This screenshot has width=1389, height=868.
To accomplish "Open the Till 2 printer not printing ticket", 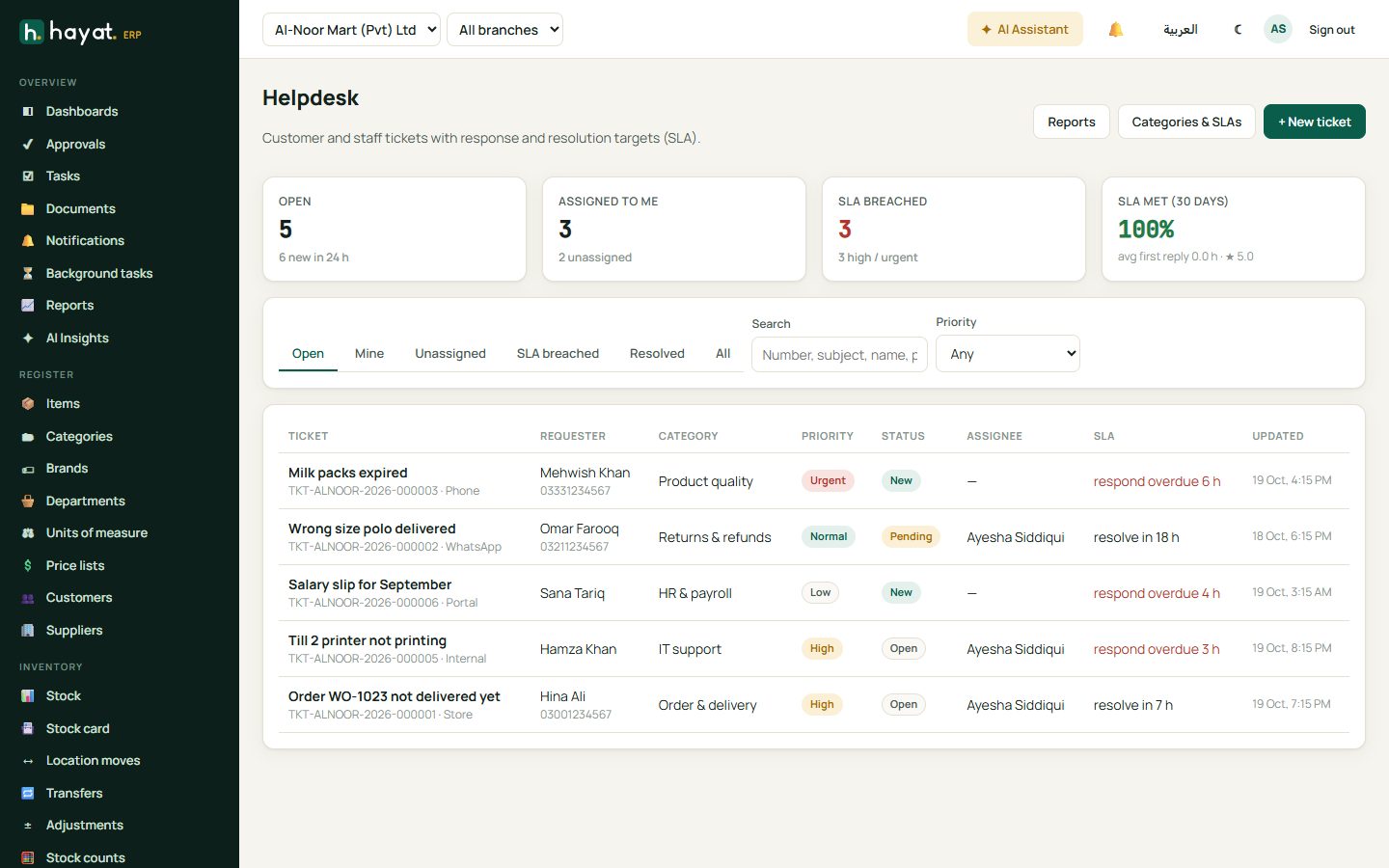I will pyautogui.click(x=368, y=640).
